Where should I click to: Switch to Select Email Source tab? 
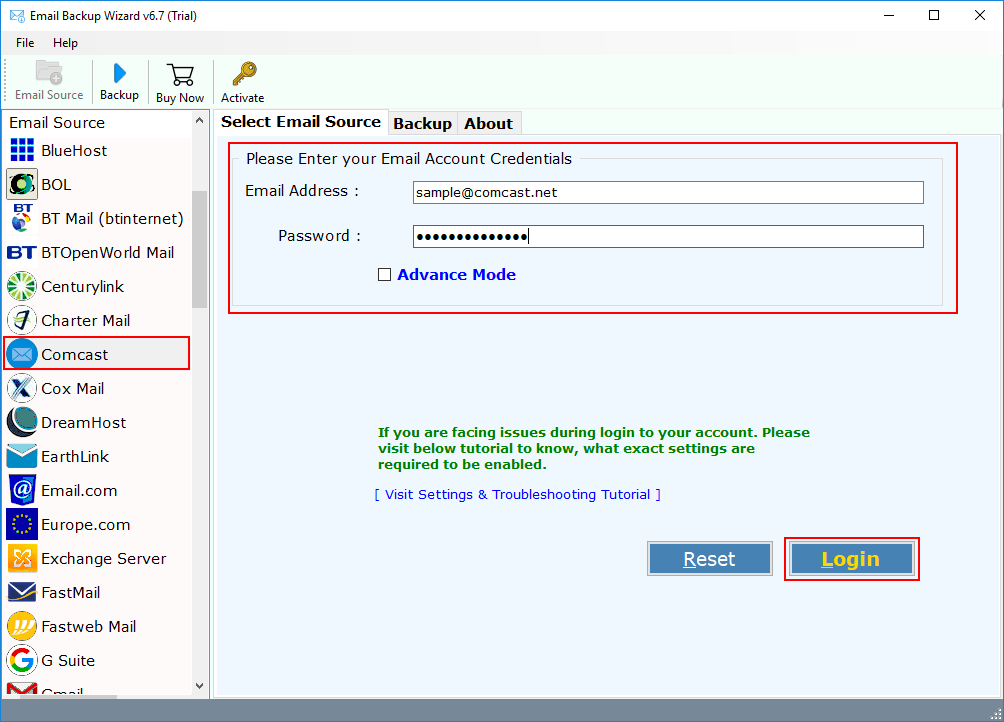click(x=301, y=122)
